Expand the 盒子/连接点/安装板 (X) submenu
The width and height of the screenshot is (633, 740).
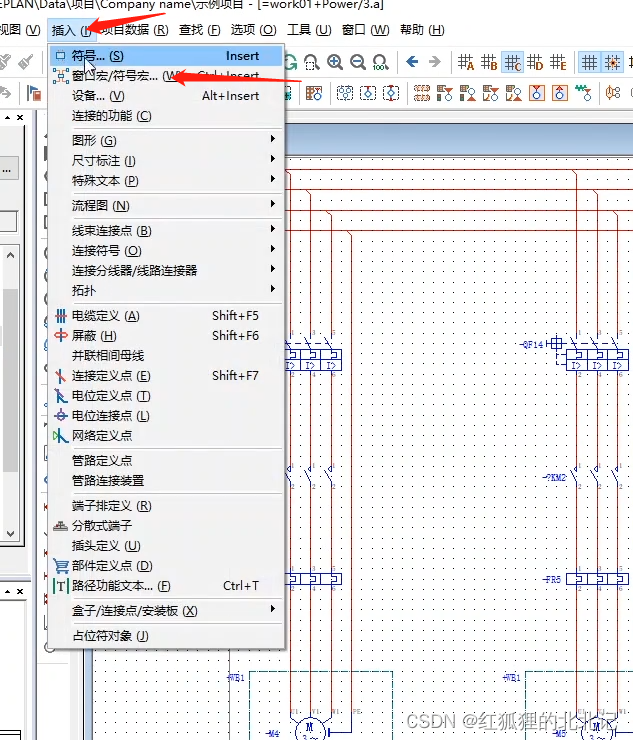[x=167, y=611]
